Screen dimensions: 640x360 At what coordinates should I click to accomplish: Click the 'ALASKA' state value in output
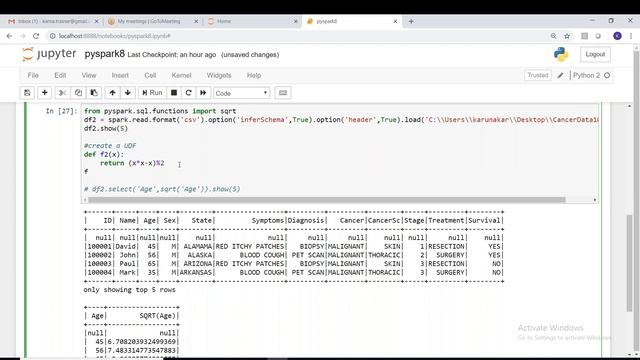point(200,255)
